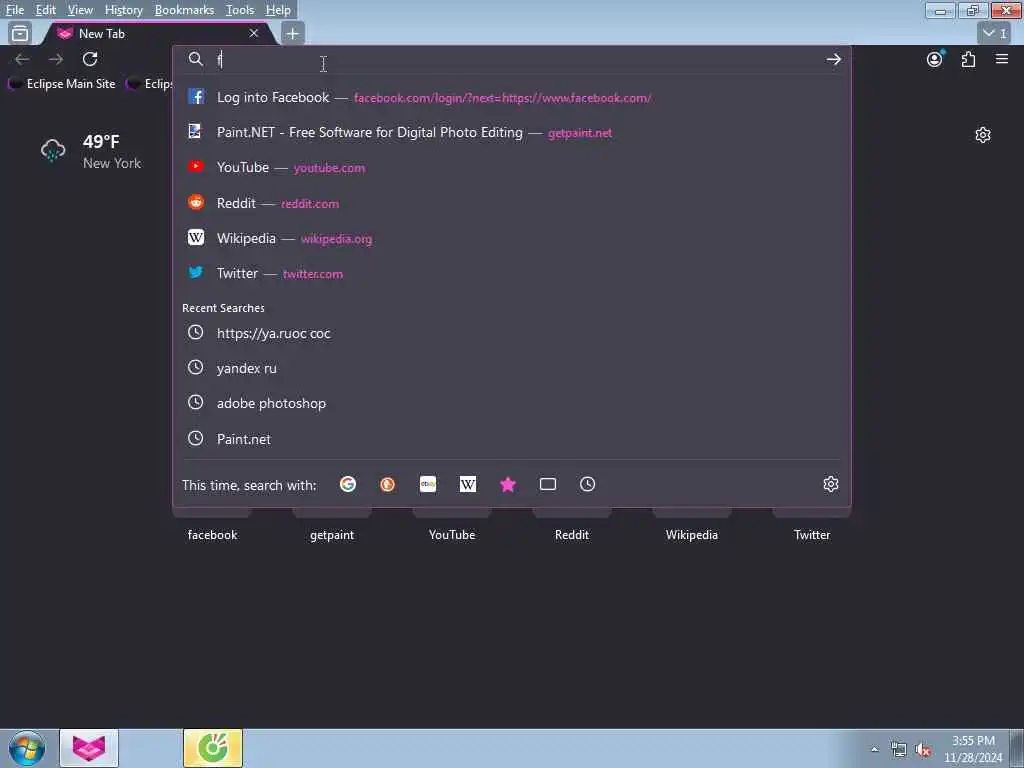Open the account profile icon

[935, 59]
